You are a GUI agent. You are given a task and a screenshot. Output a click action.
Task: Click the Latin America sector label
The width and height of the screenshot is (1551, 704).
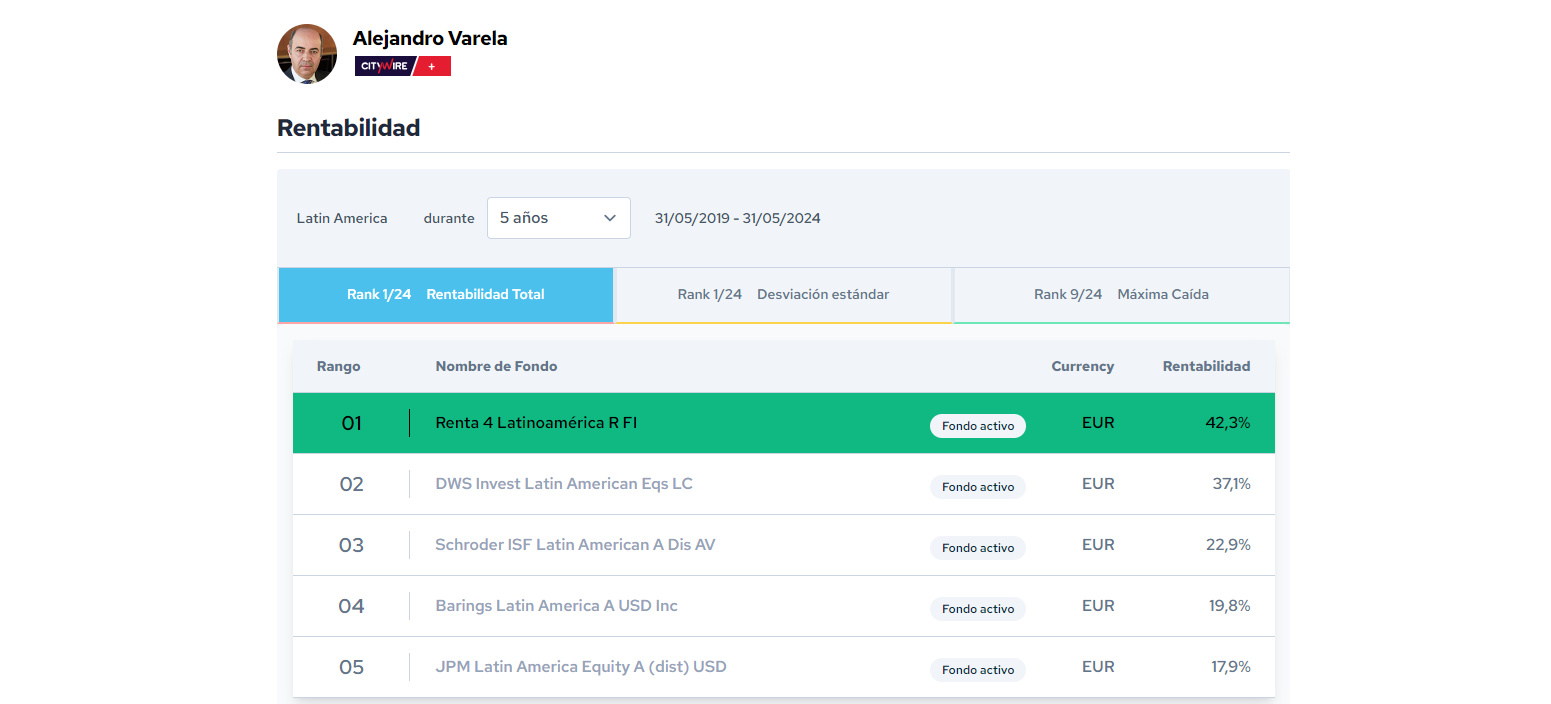[x=342, y=218]
